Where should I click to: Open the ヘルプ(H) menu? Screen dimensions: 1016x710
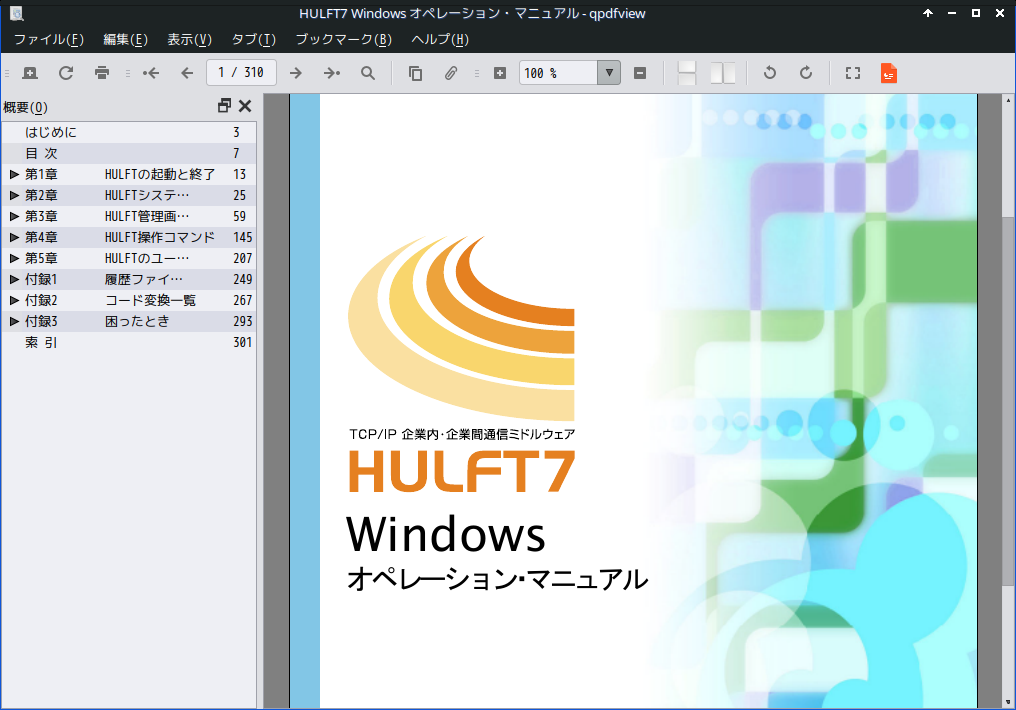[x=440, y=40]
